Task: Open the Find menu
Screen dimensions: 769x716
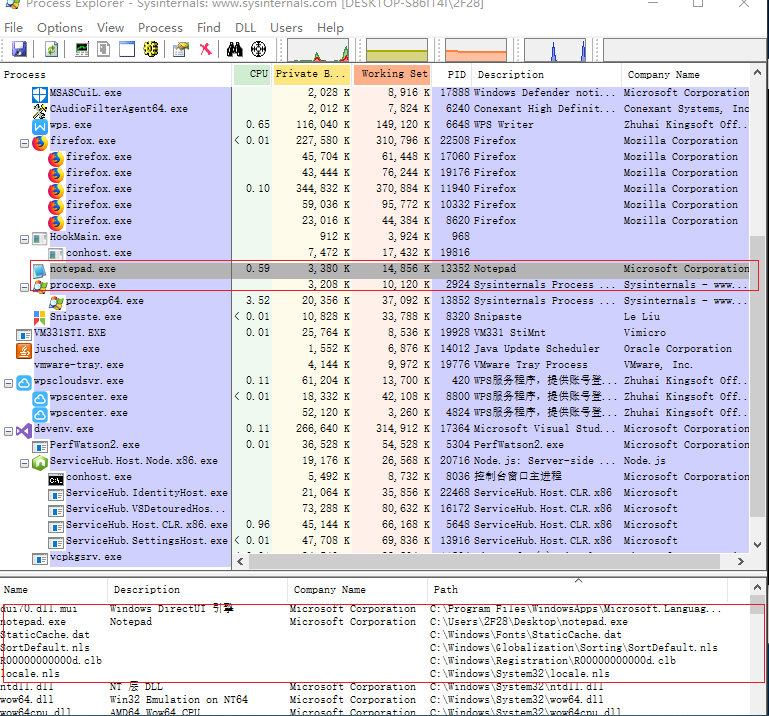Action: click(209, 28)
